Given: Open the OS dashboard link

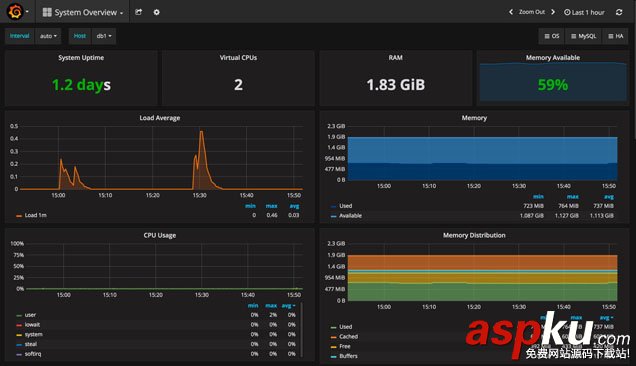Looking at the screenshot, I should coord(552,36).
